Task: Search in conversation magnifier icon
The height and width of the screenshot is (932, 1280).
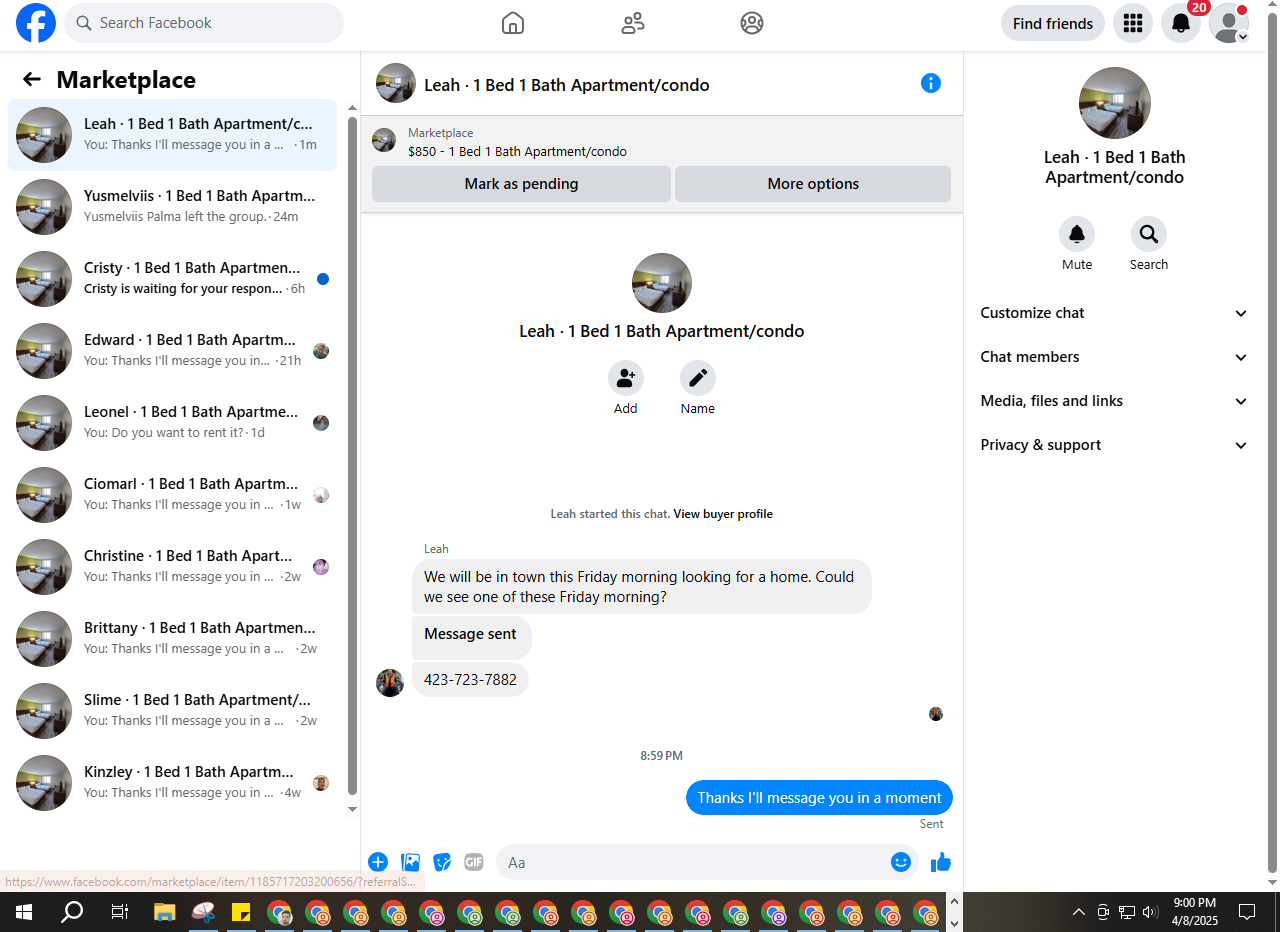Action: pos(1149,234)
